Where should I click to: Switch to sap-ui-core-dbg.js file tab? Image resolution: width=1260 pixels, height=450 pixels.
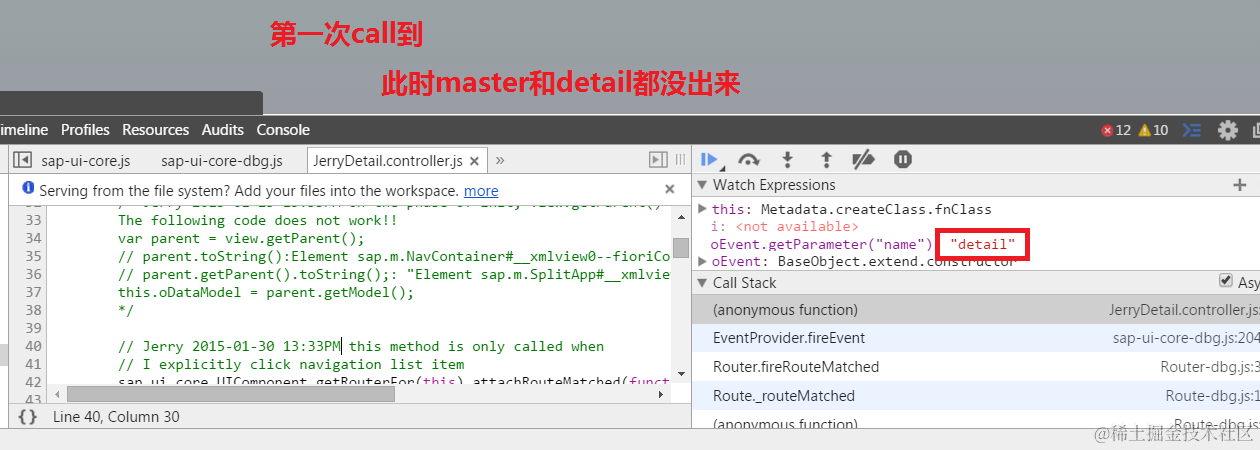(222, 160)
